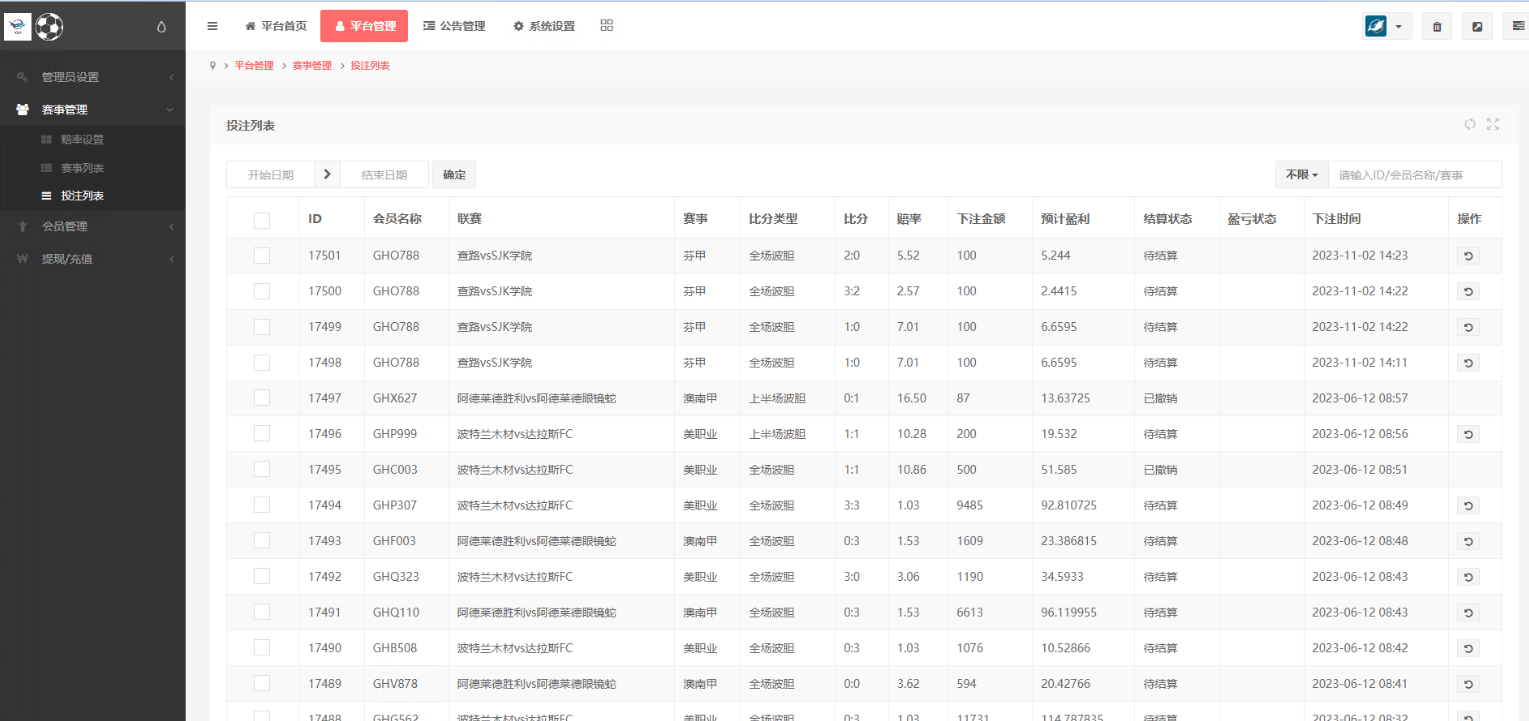Switch to the 公告管理 top tab
The image size is (1529, 721).
[x=454, y=26]
